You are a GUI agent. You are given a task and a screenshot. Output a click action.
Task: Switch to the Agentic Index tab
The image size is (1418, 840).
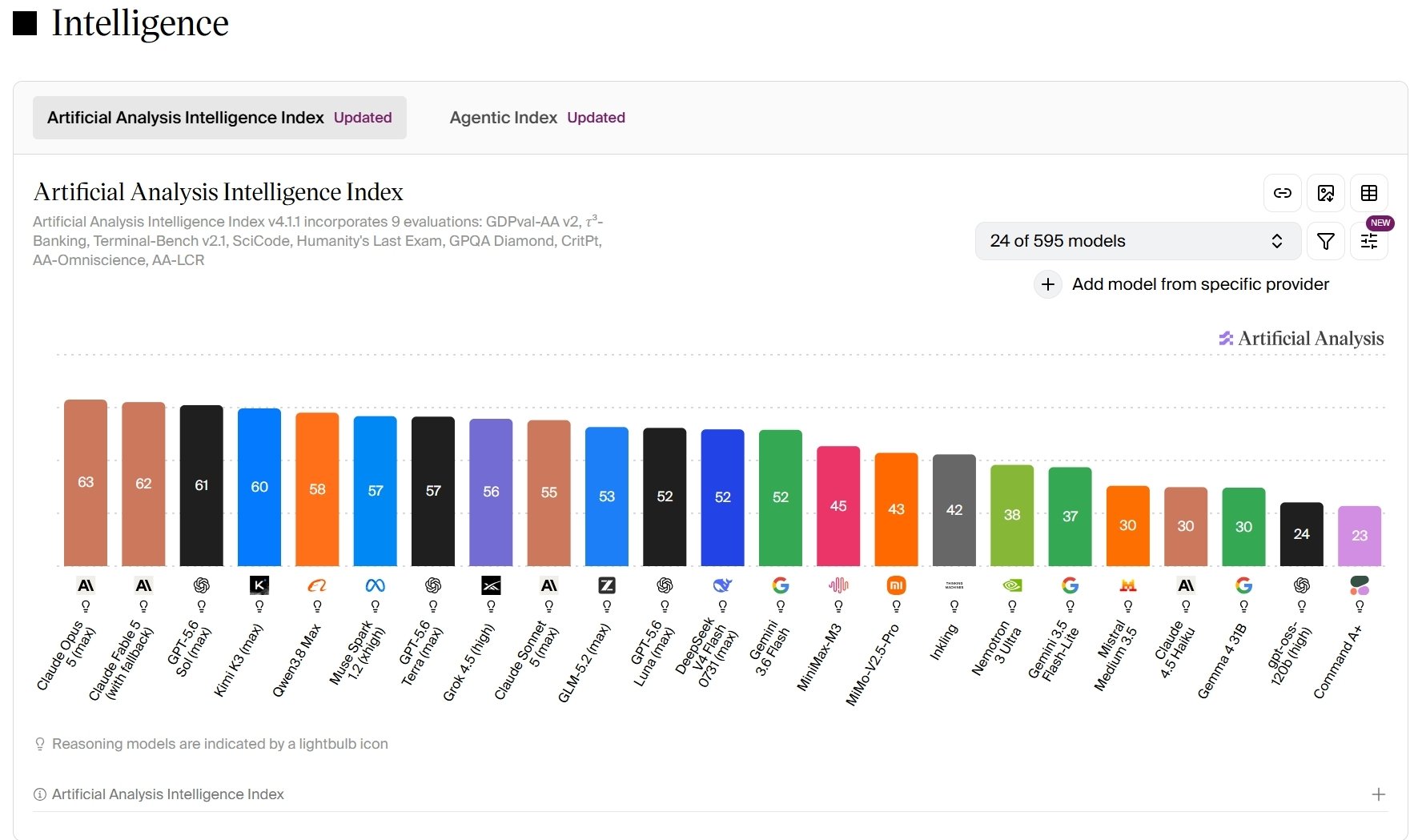point(537,118)
